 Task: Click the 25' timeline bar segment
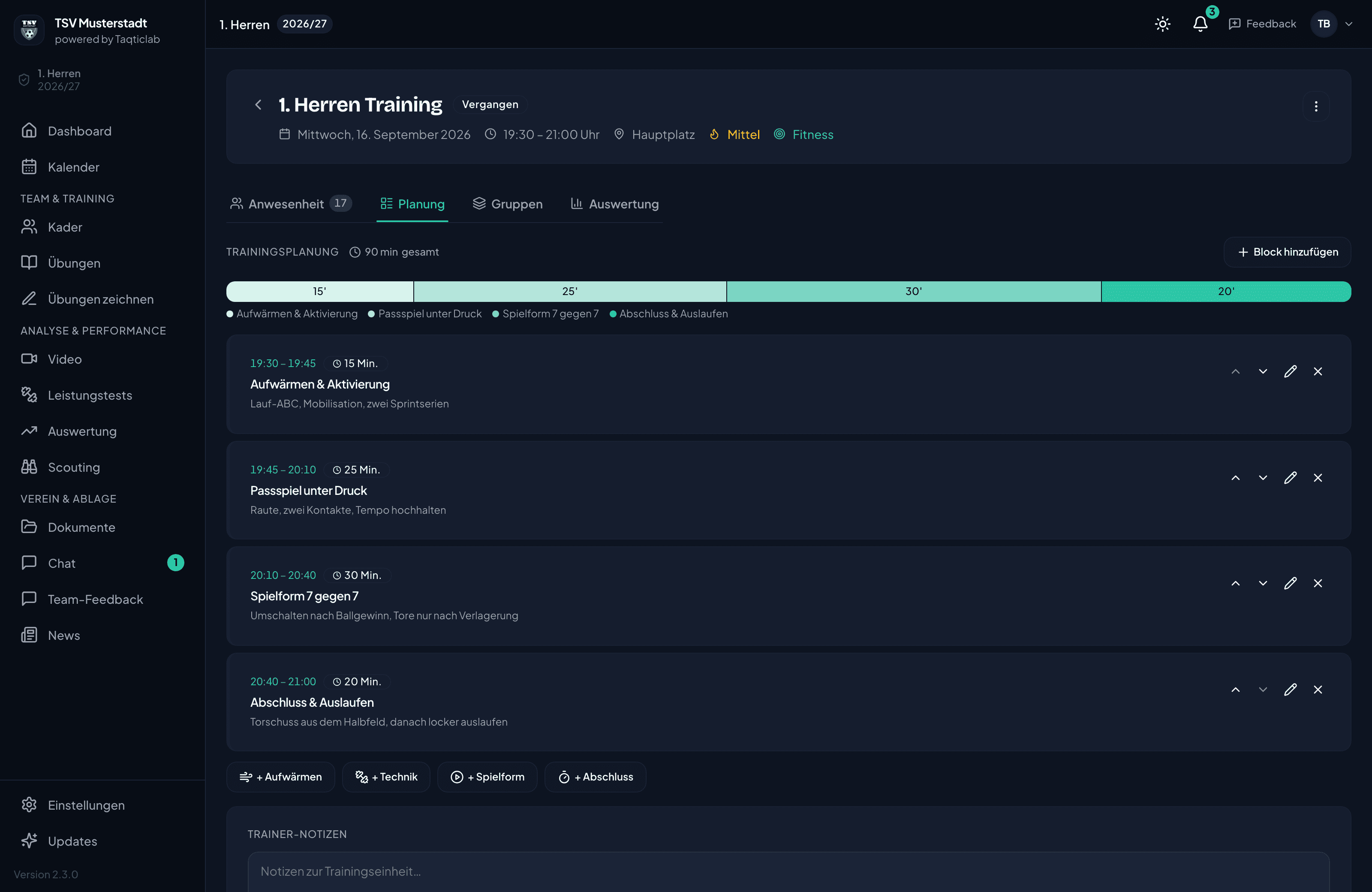pos(570,291)
